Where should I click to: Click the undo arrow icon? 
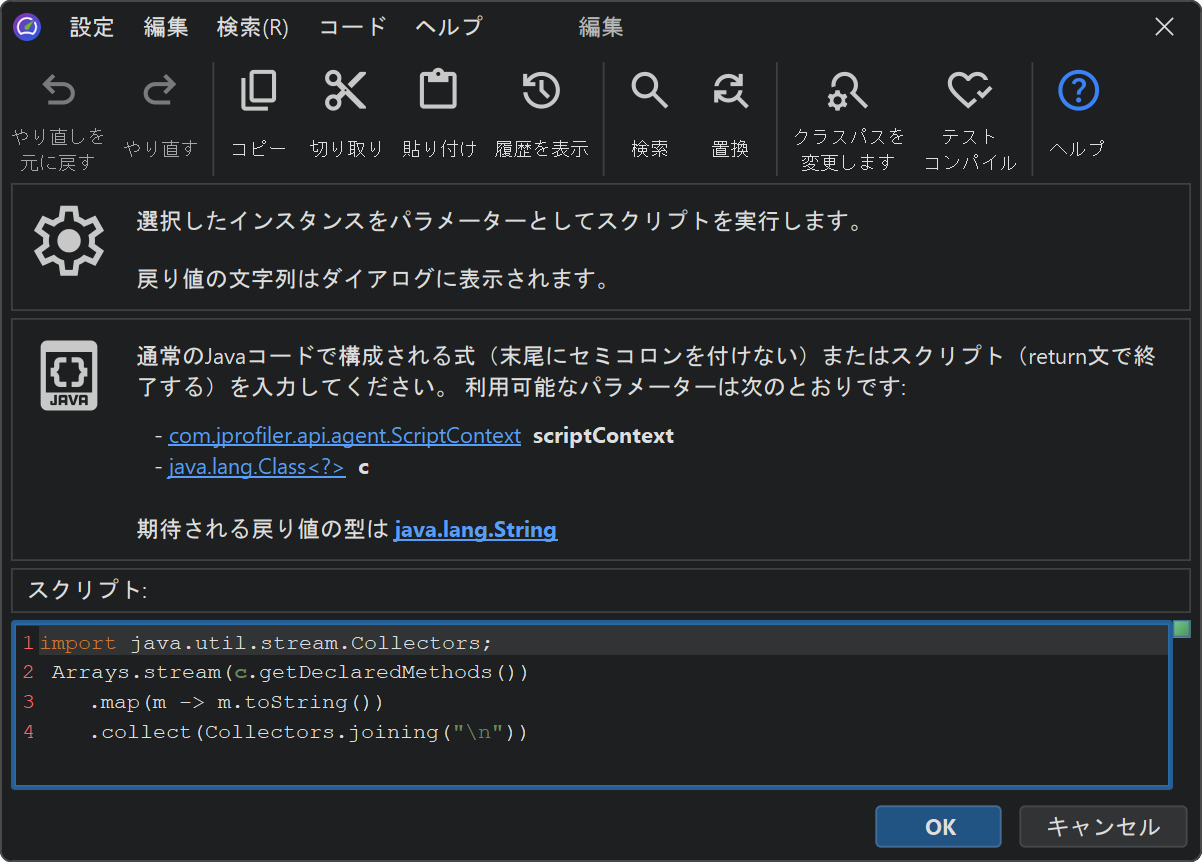[58, 93]
